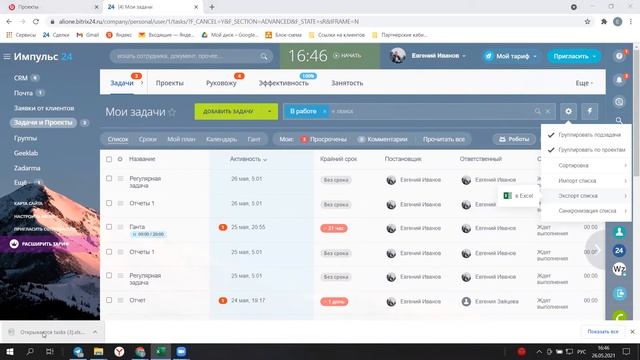The image size is (640, 360).
Task: Toggle Группировать по проектам option
Action: (586, 150)
